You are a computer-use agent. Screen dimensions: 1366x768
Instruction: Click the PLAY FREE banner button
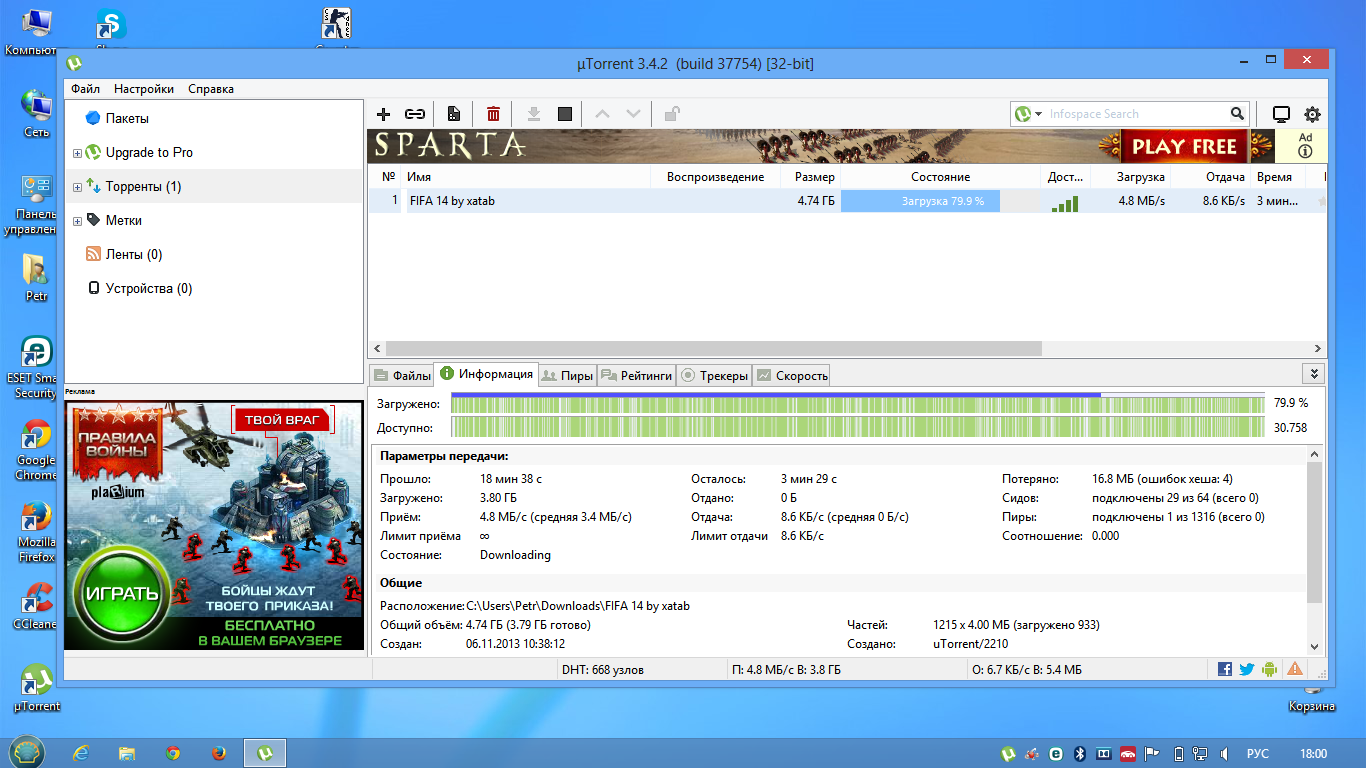point(1184,147)
